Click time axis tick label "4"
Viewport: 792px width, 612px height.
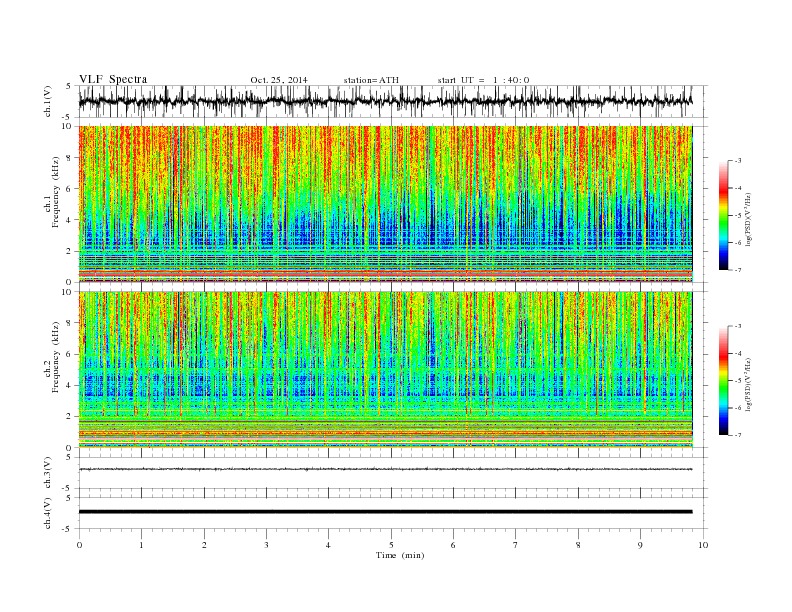tap(329, 545)
